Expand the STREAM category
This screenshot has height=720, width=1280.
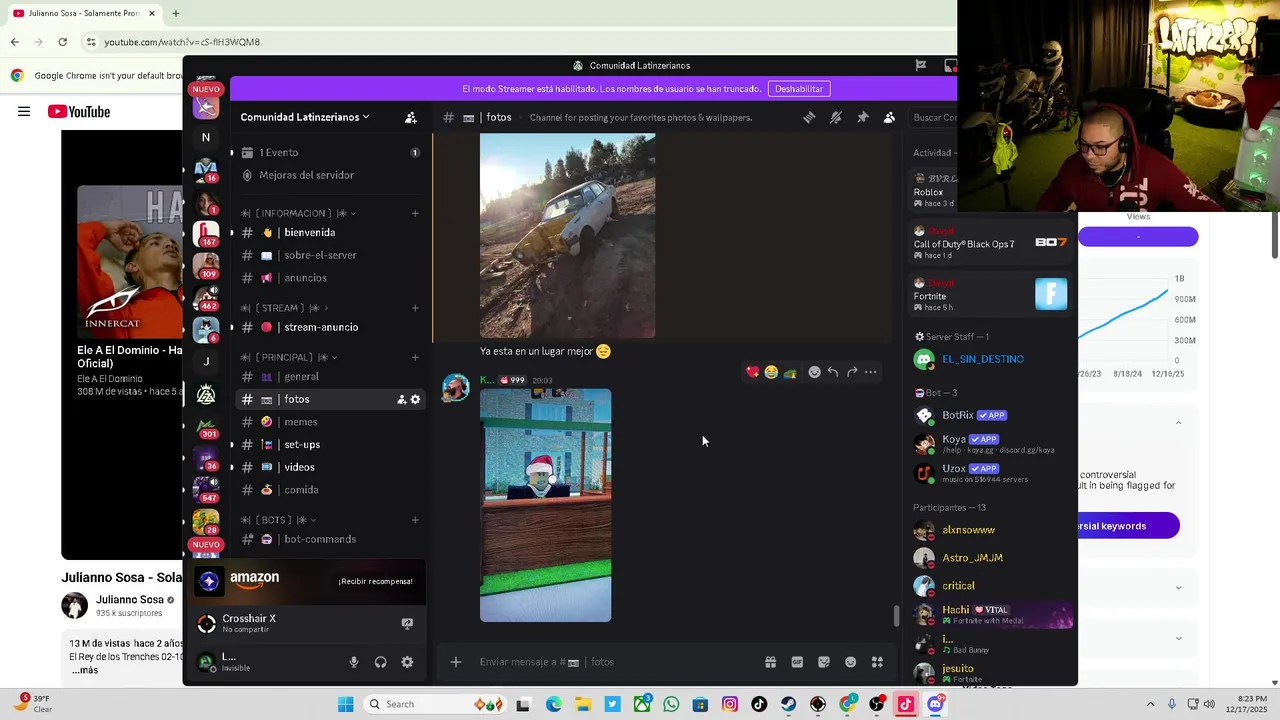(285, 308)
